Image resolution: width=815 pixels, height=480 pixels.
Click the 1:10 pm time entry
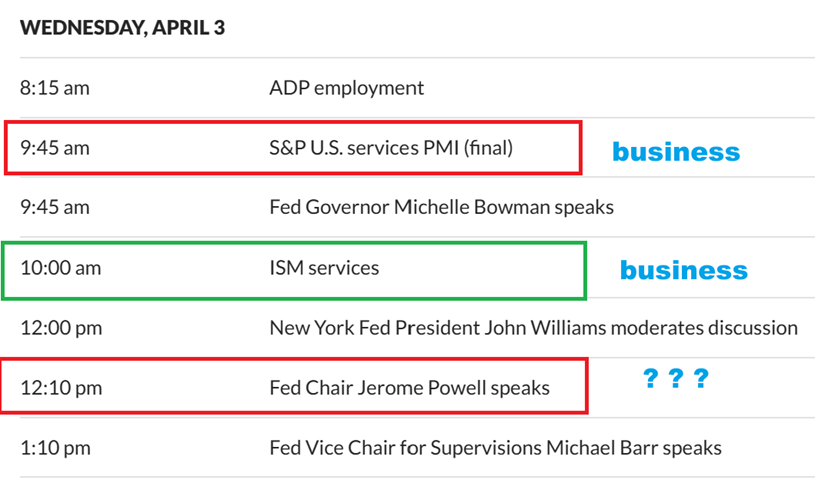coord(55,448)
